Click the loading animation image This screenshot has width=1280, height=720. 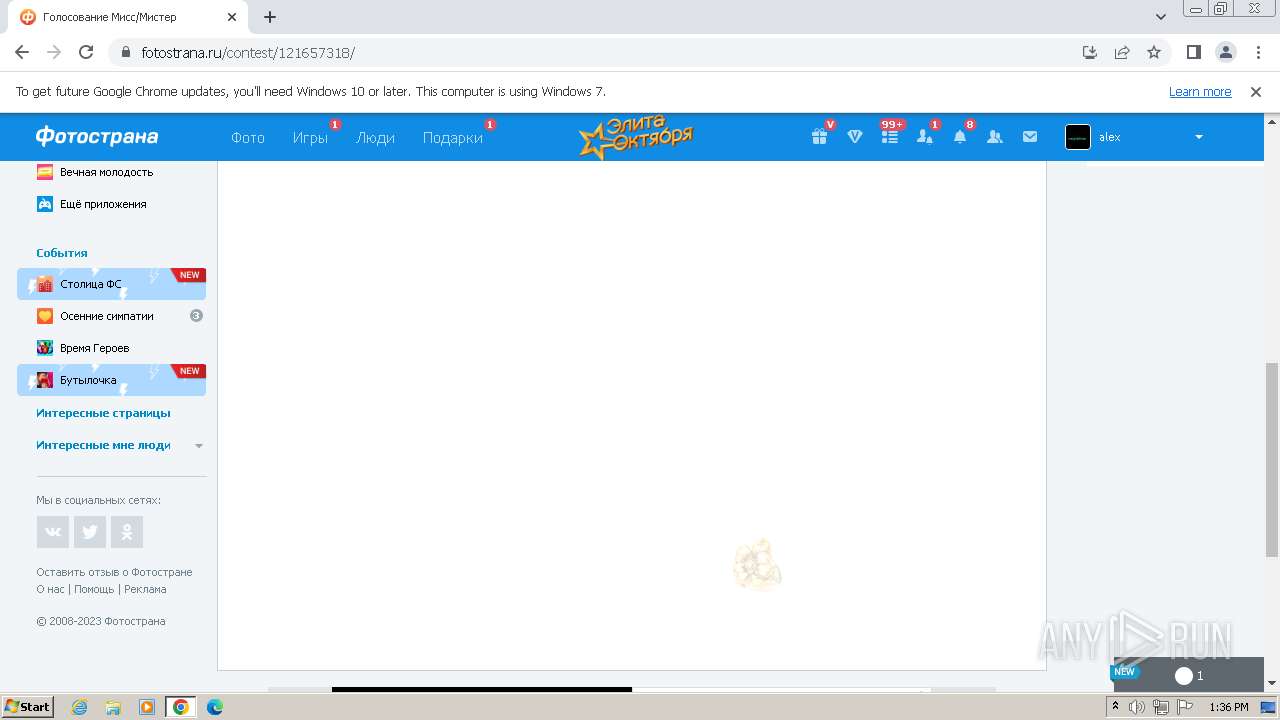tap(757, 565)
